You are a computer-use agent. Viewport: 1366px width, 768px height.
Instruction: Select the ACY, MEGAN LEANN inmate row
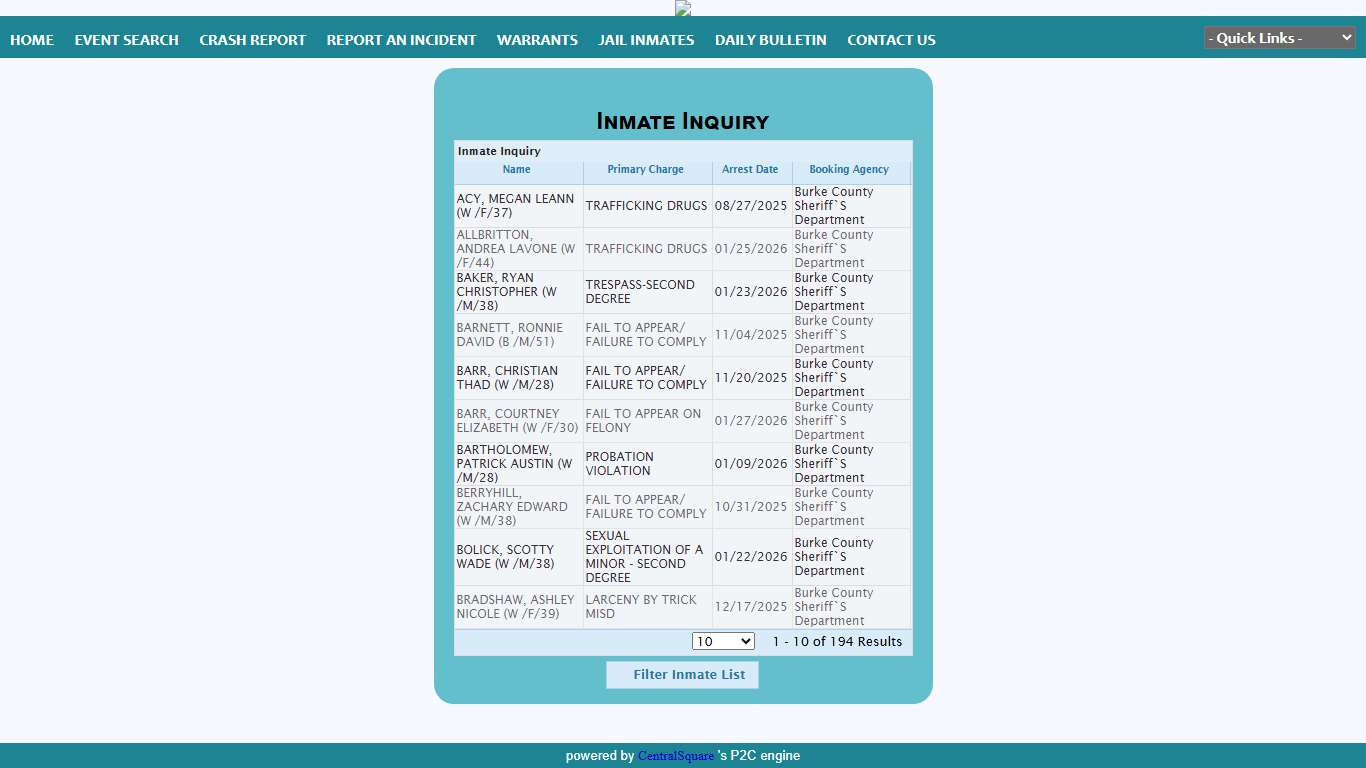click(x=515, y=206)
